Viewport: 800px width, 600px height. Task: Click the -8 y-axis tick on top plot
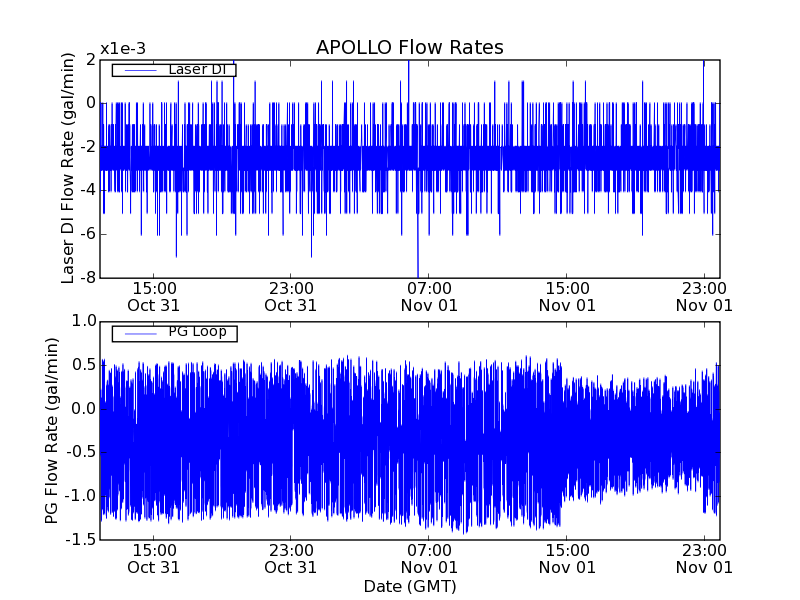[88, 278]
